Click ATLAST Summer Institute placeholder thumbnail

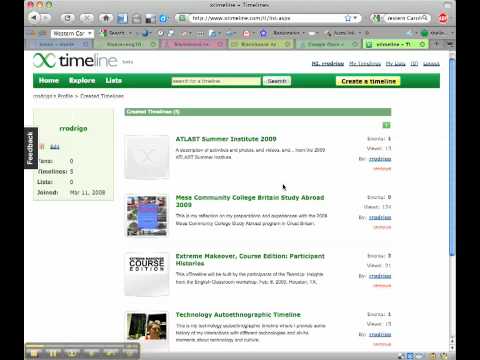(x=147, y=157)
